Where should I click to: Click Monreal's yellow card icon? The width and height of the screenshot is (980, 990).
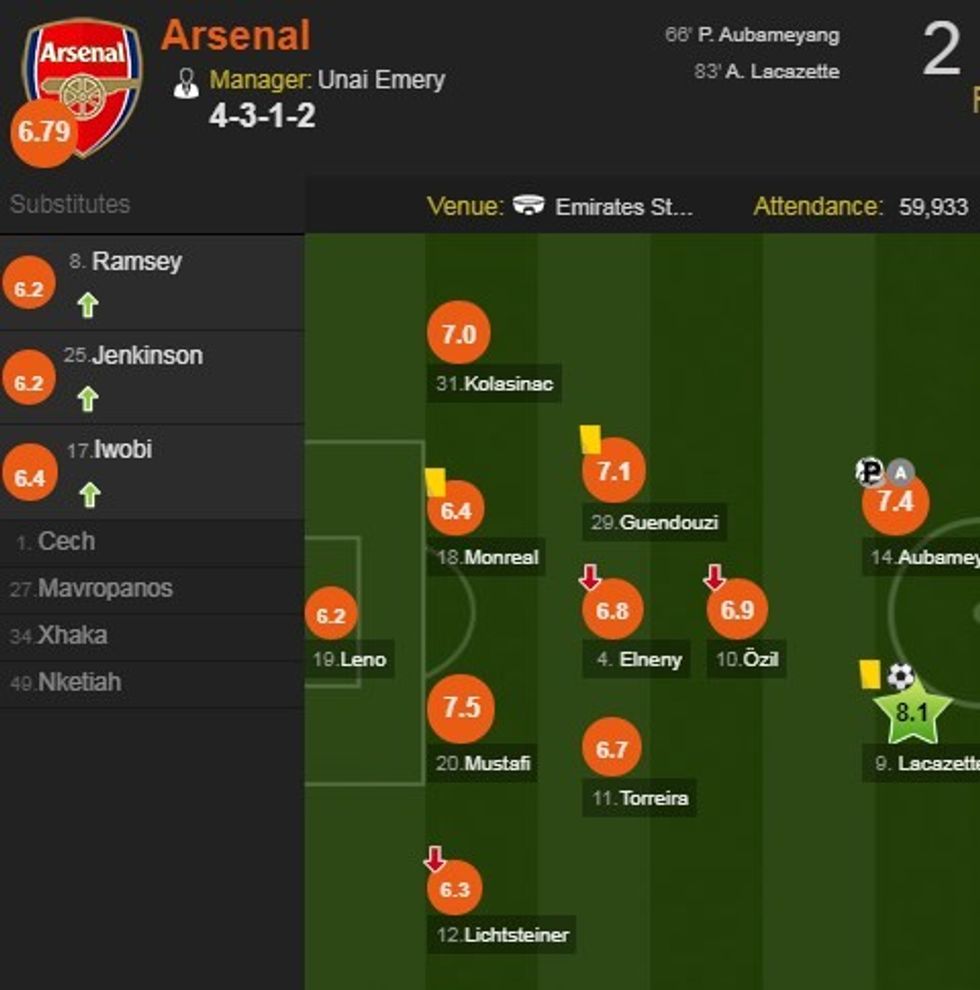pyautogui.click(x=435, y=482)
